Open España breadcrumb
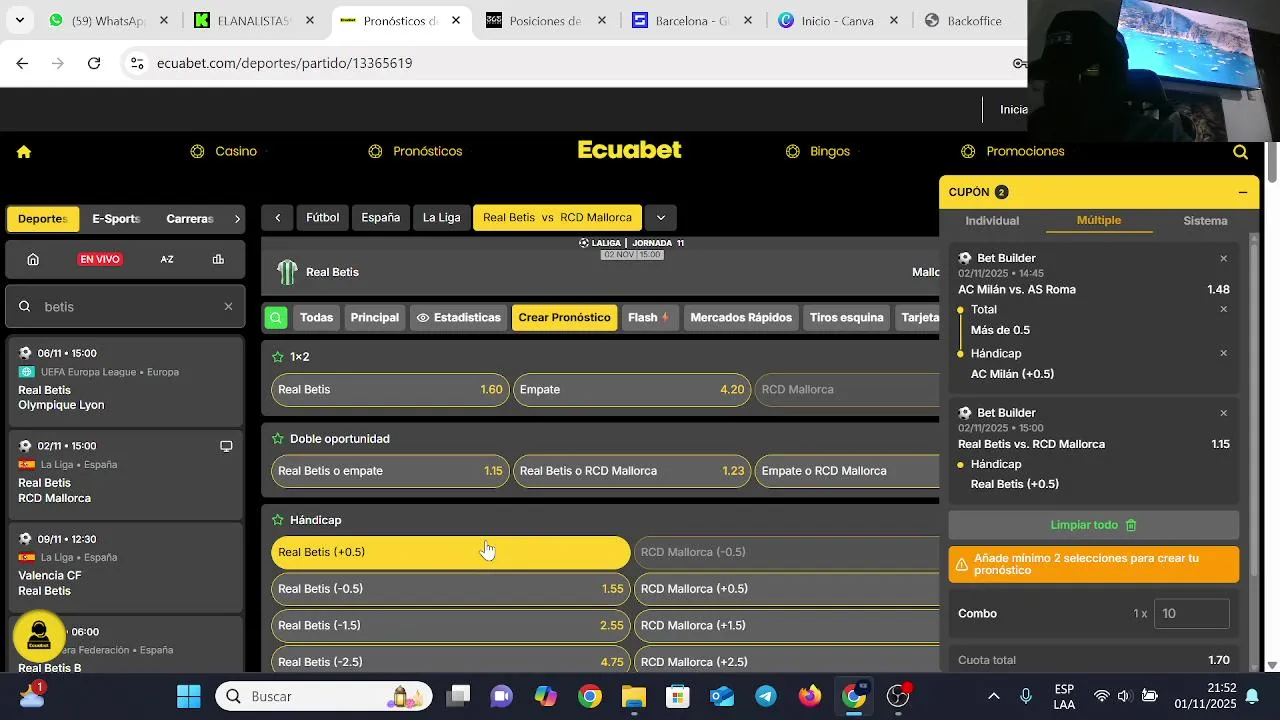This screenshot has width=1280, height=720. pyautogui.click(x=380, y=218)
